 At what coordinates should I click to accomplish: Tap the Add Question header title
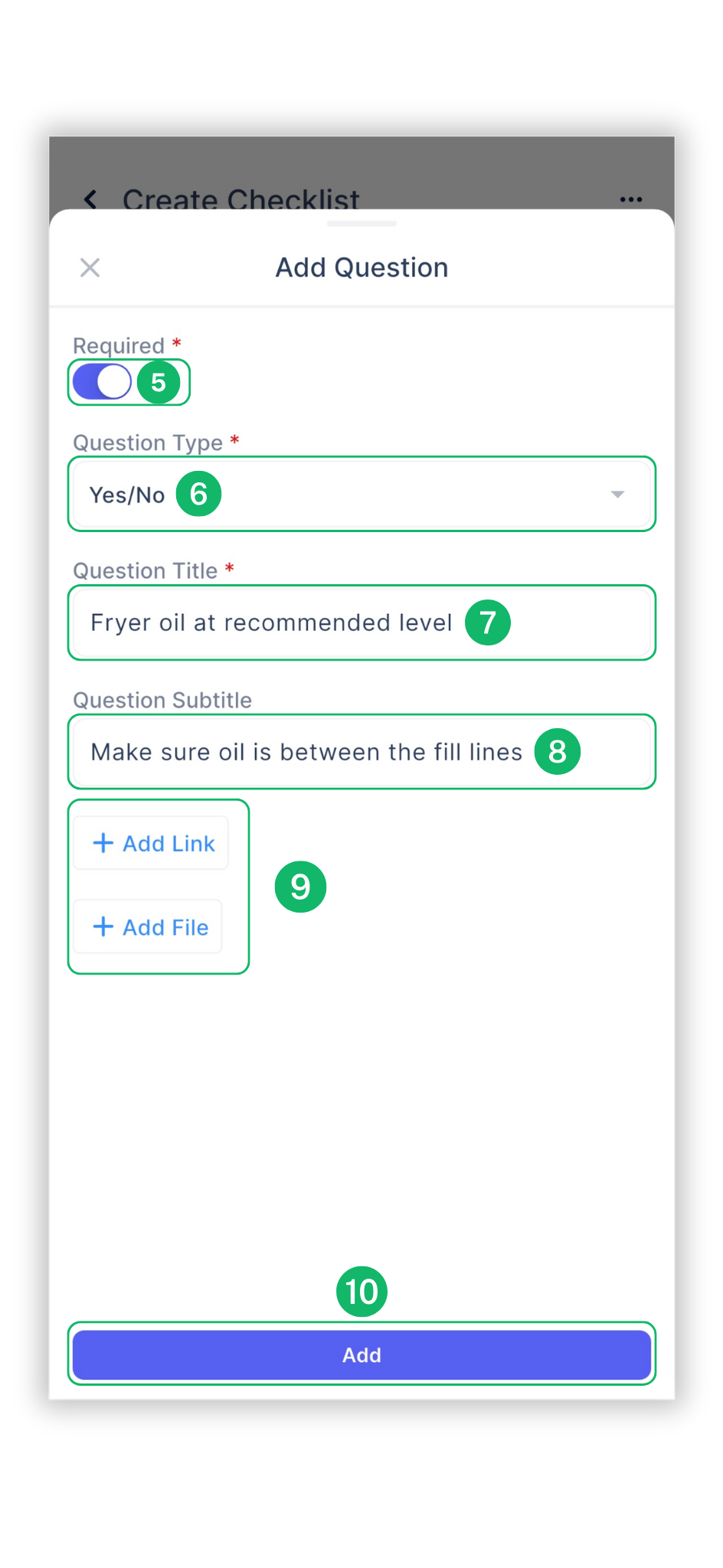[361, 266]
